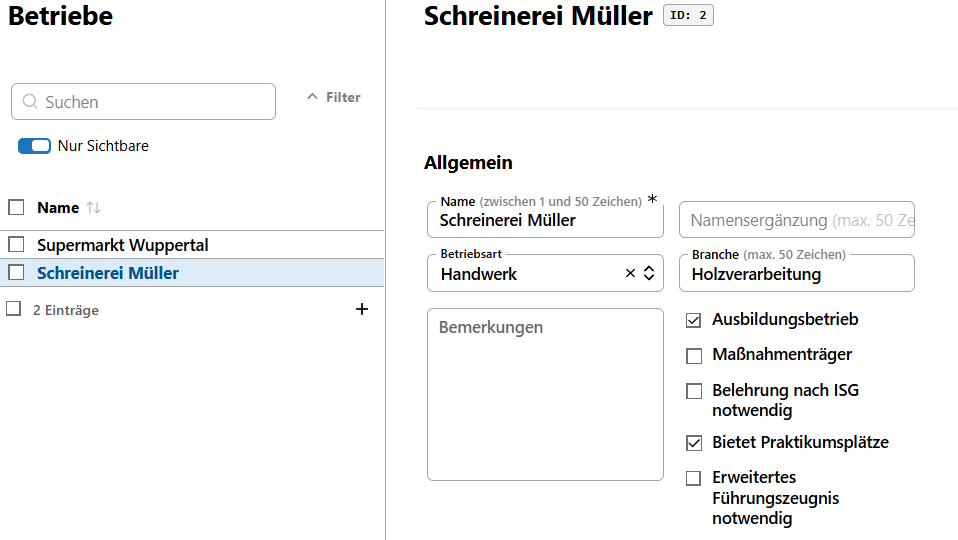Check the box beside 2 Einträge

click(x=13, y=308)
